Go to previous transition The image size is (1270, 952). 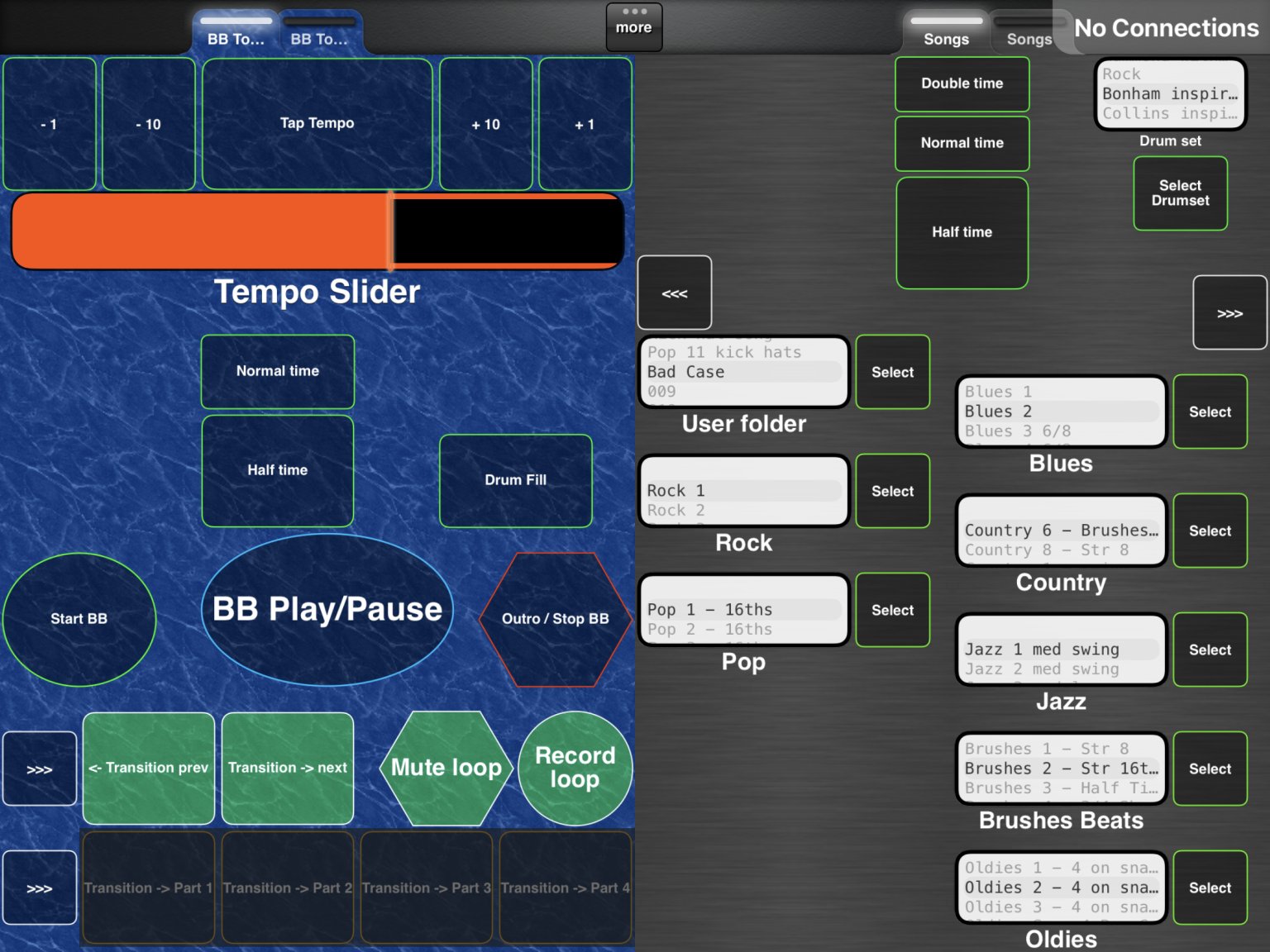click(x=149, y=768)
